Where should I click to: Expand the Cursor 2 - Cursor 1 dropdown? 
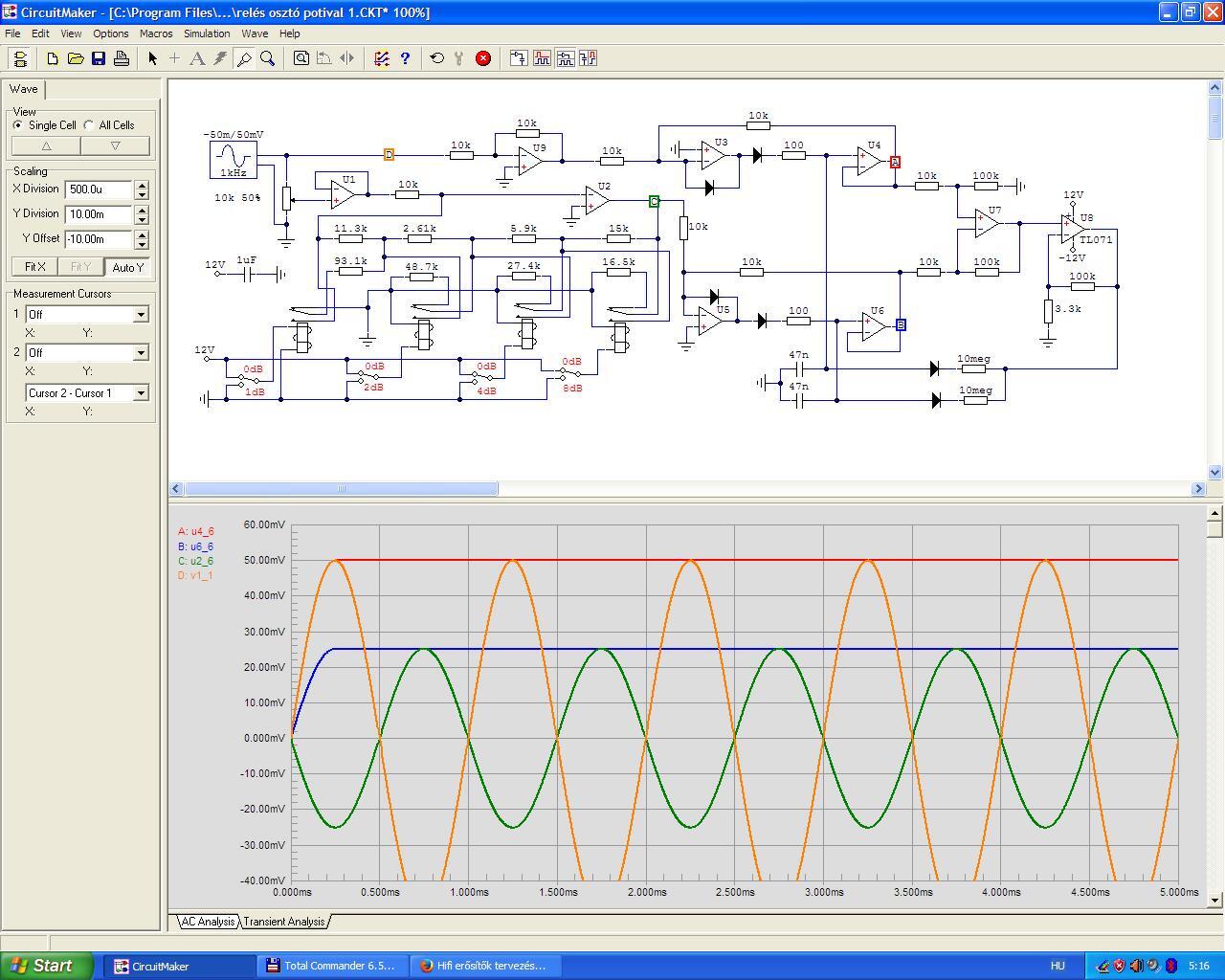[141, 392]
